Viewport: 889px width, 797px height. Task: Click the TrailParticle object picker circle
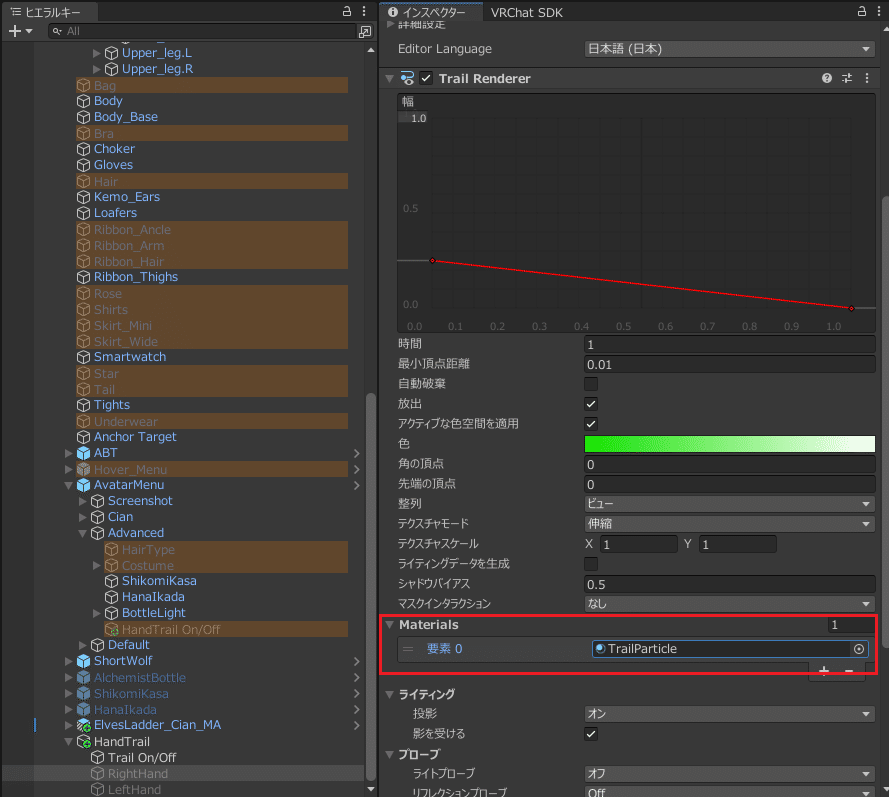[858, 648]
